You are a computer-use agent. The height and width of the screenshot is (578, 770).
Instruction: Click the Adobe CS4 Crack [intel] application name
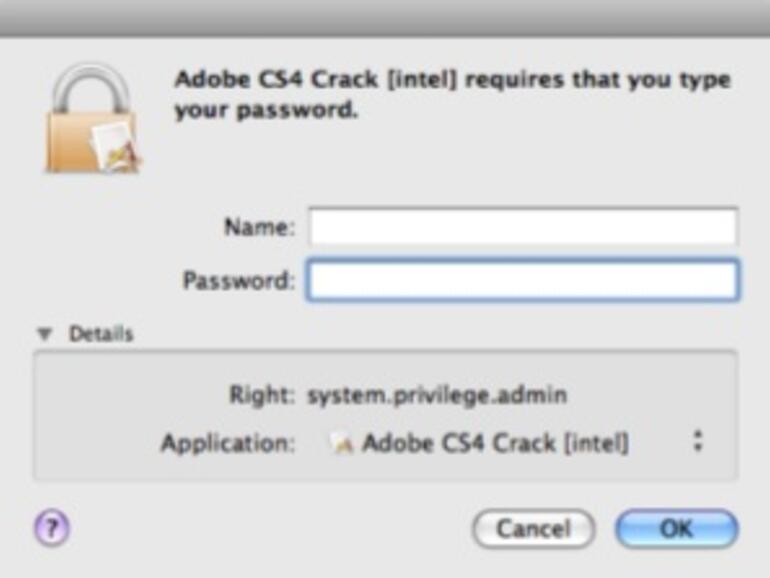pyautogui.click(x=495, y=443)
